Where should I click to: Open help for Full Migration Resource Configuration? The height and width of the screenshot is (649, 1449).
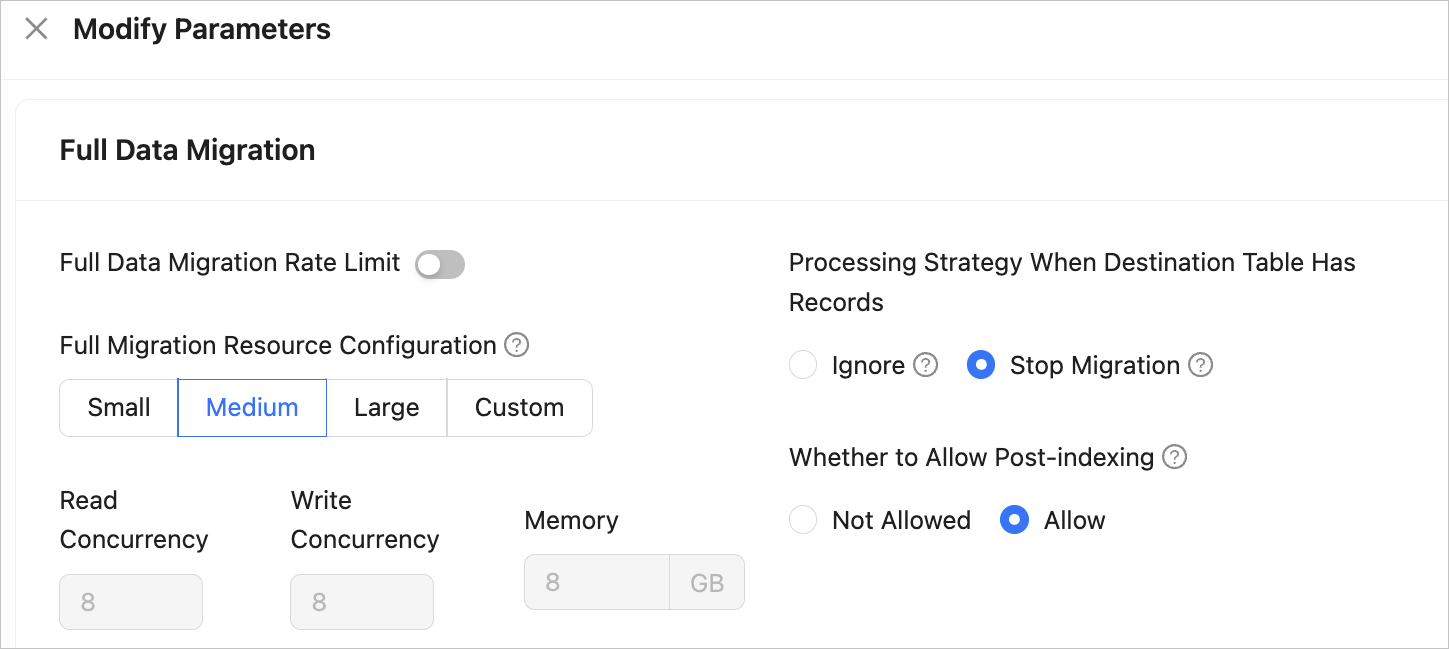pyautogui.click(x=516, y=345)
